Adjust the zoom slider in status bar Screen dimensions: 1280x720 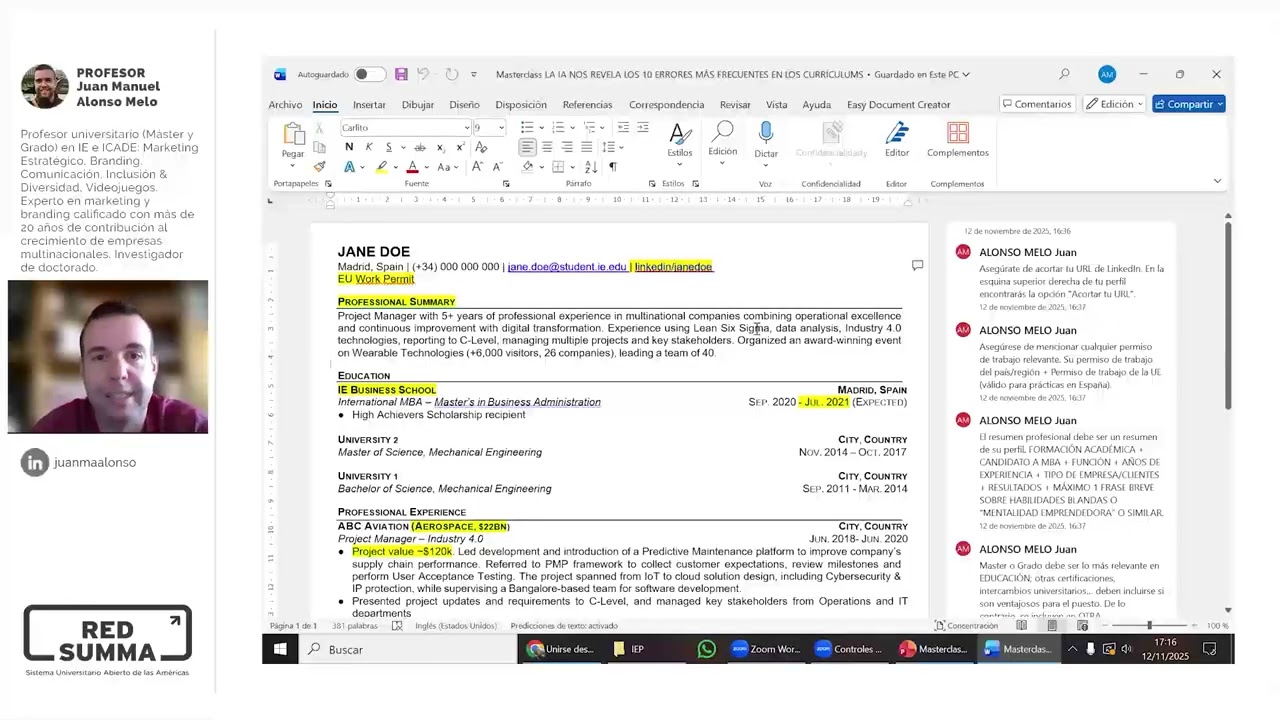[x=1148, y=626]
